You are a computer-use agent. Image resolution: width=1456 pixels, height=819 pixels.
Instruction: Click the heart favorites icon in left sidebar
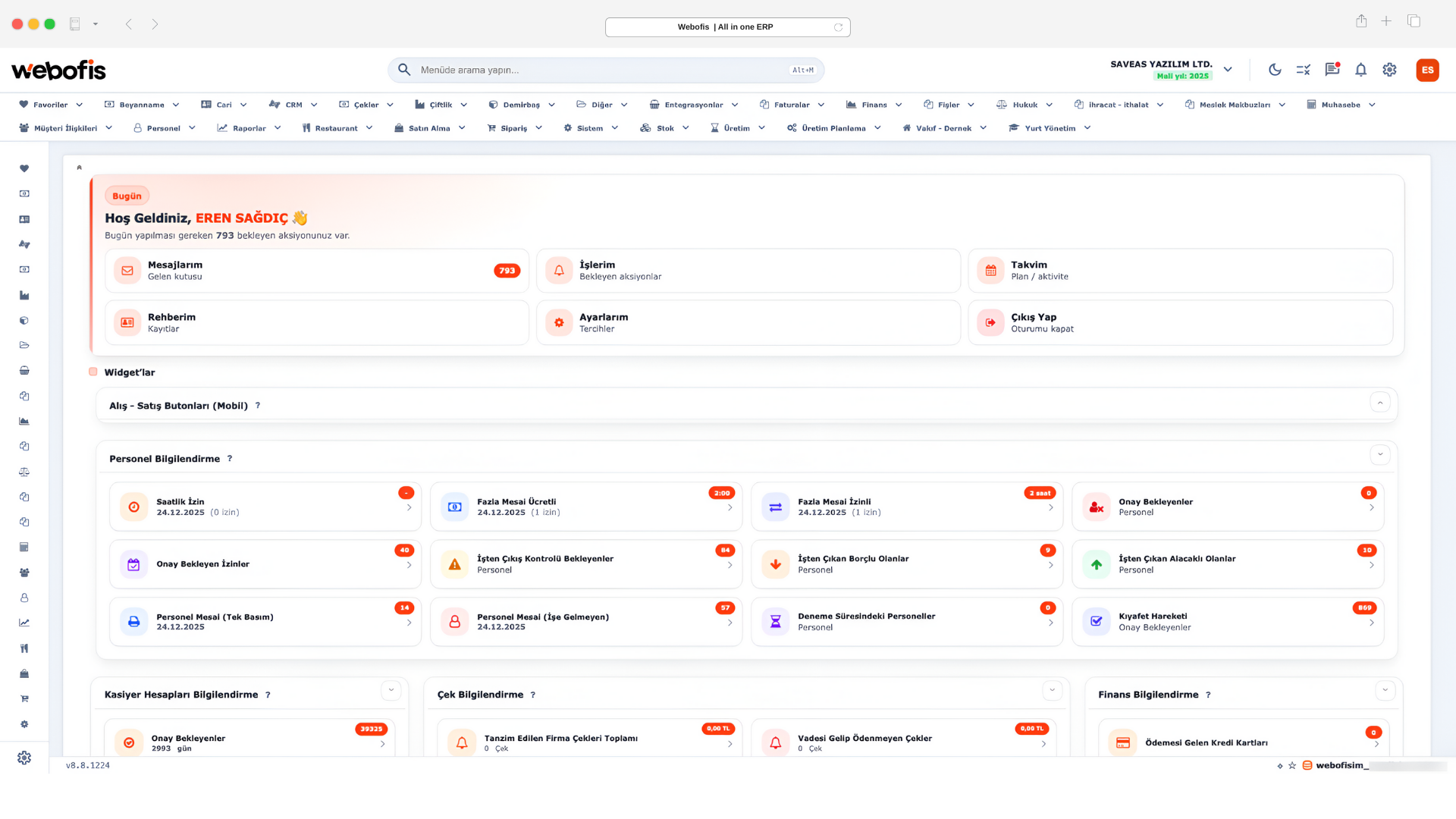(24, 168)
